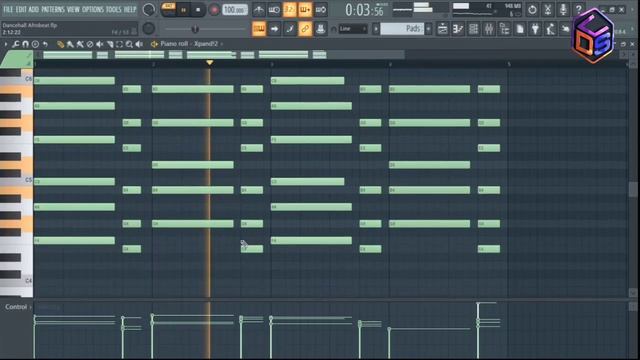
Task: Open the Line snap selector
Action: (x=353, y=29)
